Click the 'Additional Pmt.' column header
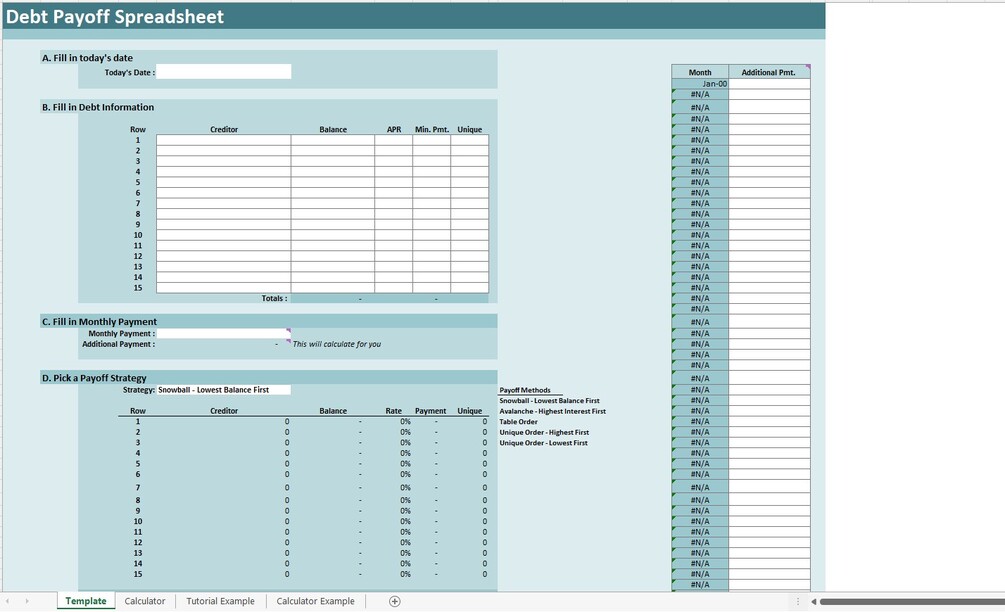The width and height of the screenshot is (1005, 612). pos(768,72)
